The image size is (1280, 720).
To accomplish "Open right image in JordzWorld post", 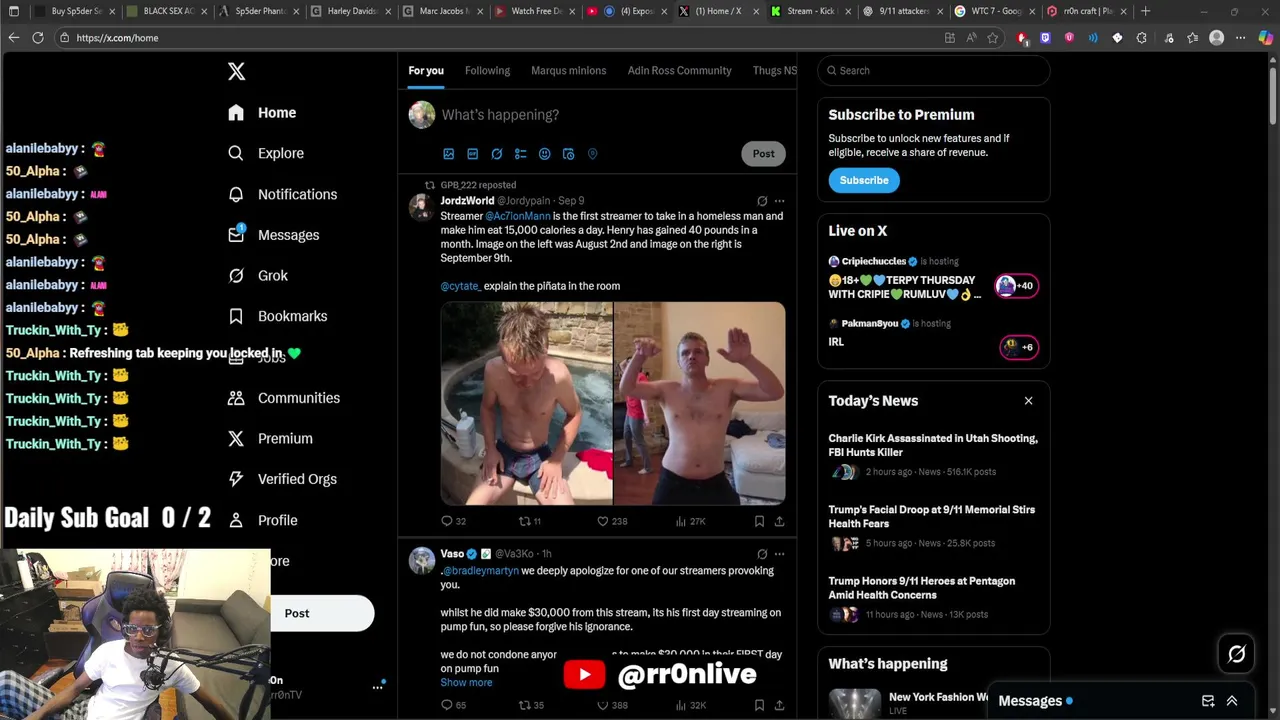I will (699, 403).
